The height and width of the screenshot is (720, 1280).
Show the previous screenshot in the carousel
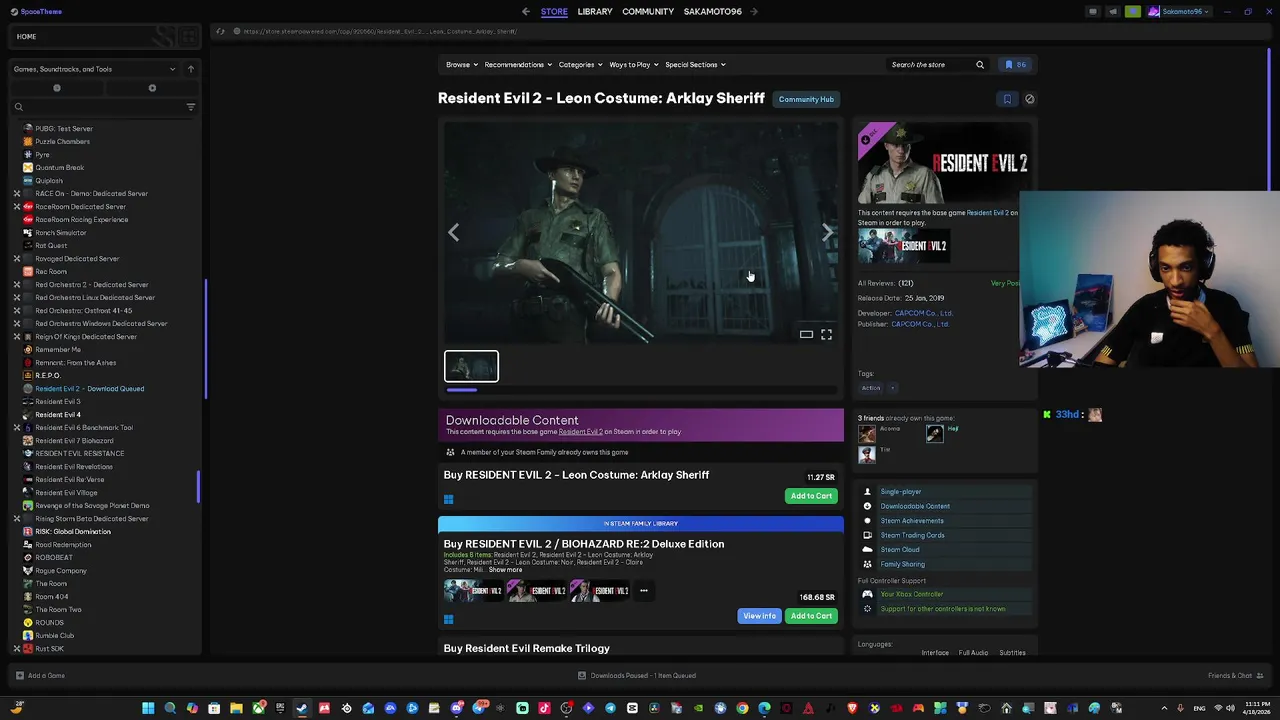[x=454, y=232]
